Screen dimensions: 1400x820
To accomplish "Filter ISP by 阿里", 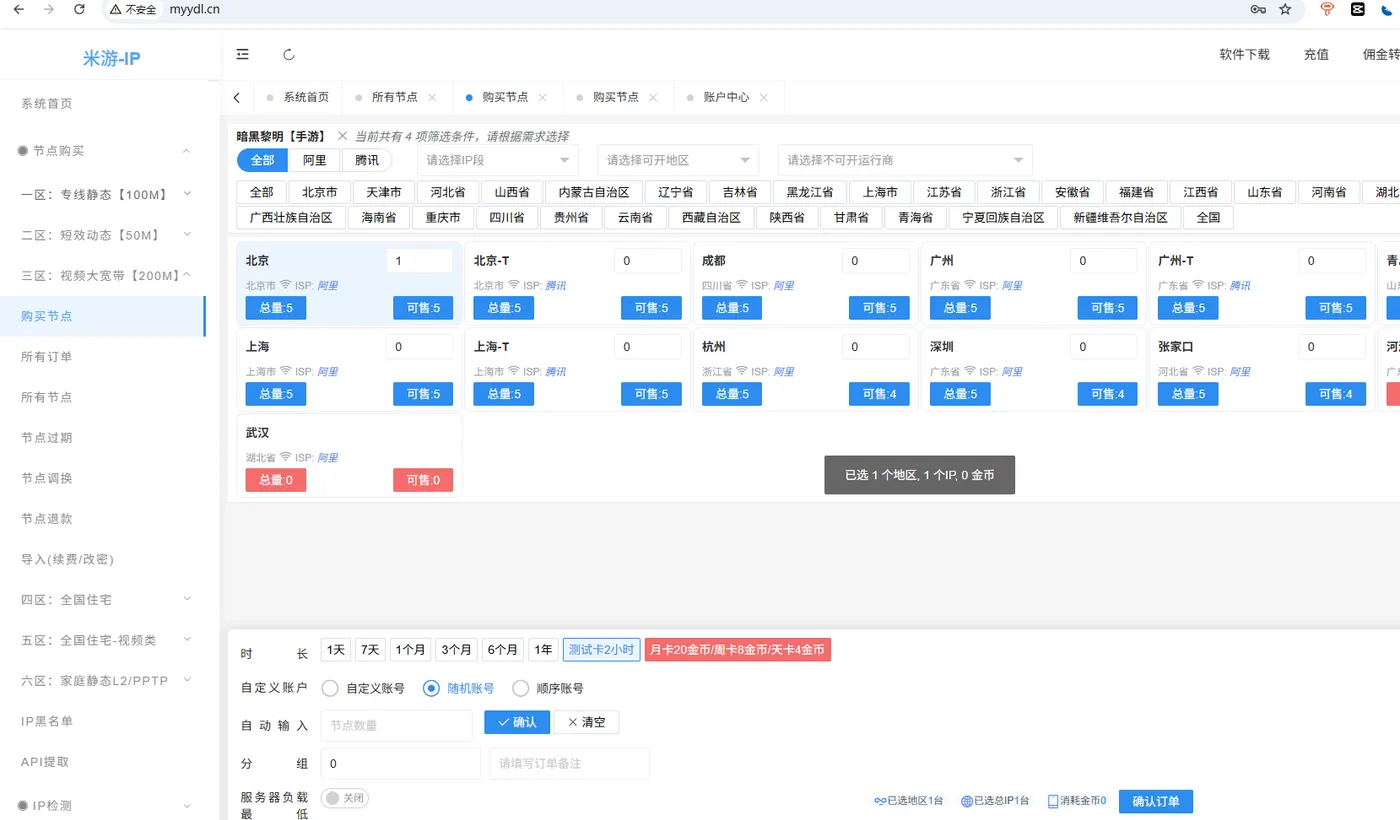I will 315,160.
